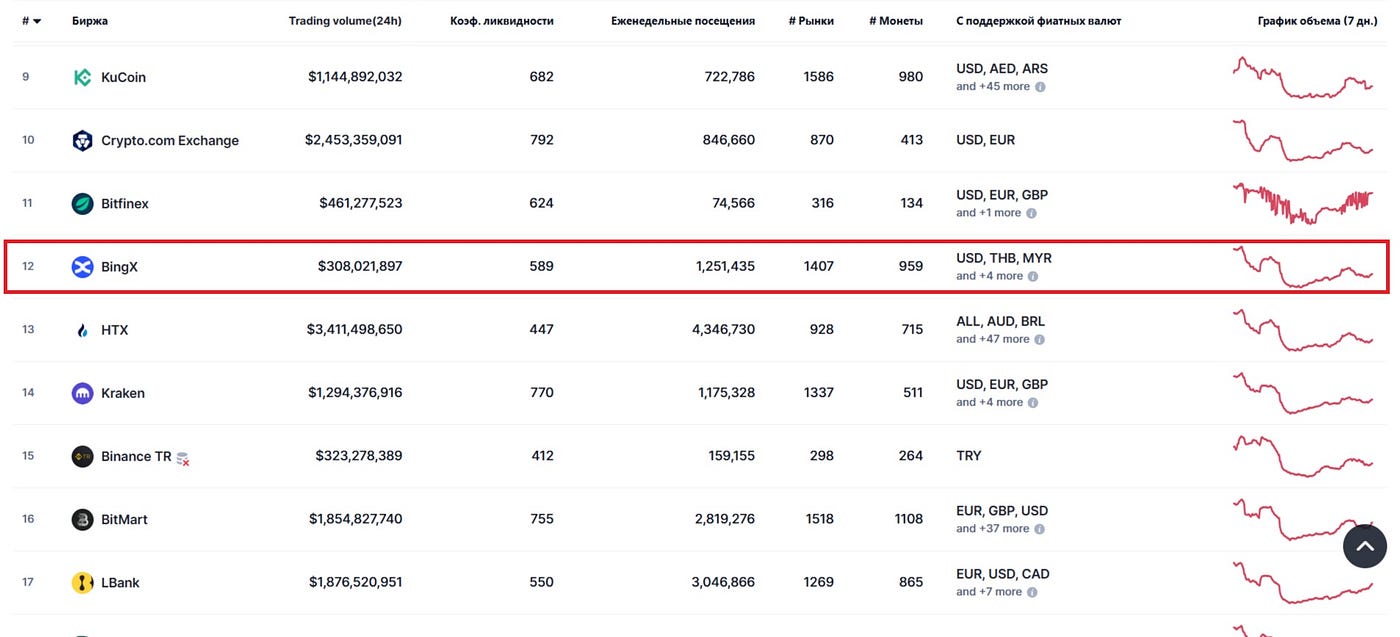Click Crypto.com Exchange's 7-day volume chart
Viewport: 1400px width, 637px height.
[1303, 140]
